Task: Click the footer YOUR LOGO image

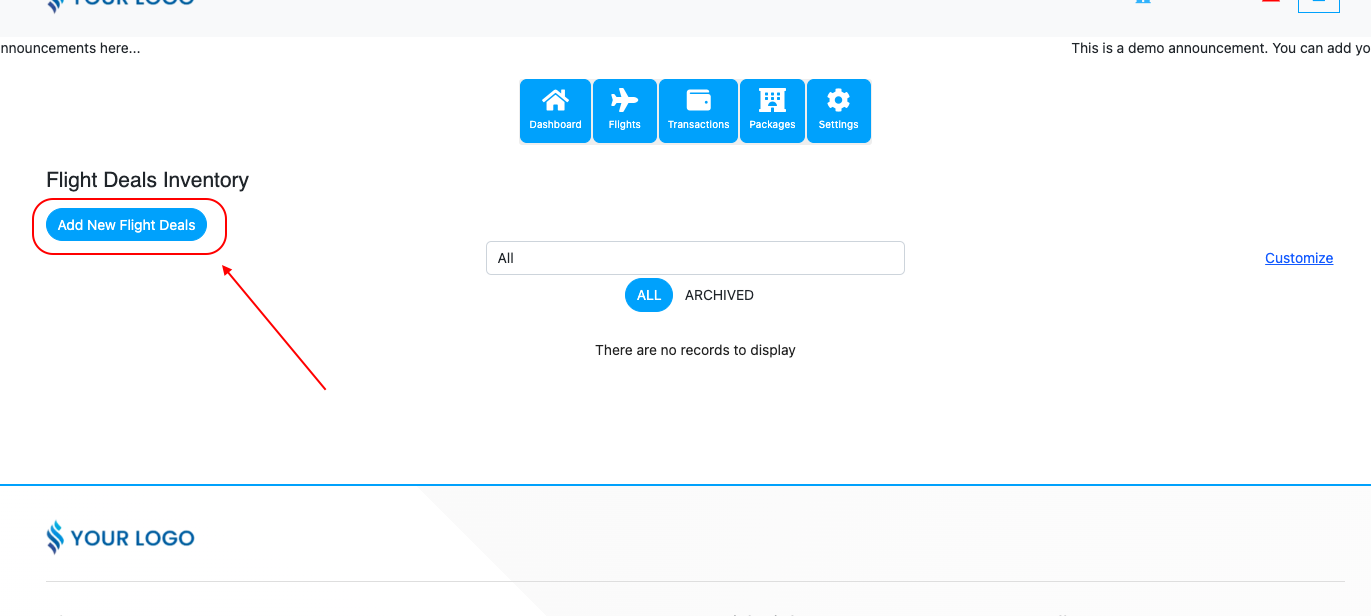Action: [120, 538]
